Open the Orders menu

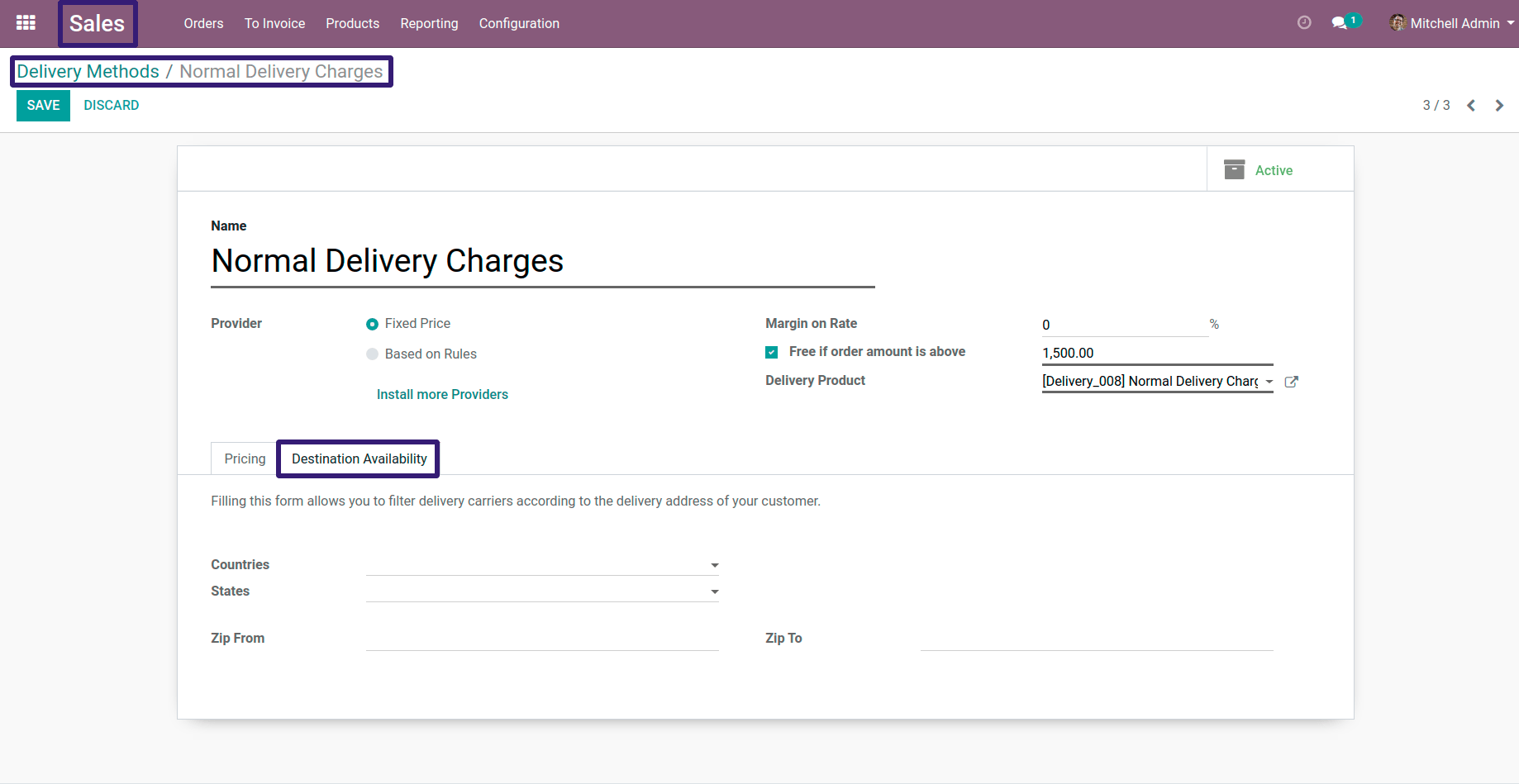click(x=203, y=23)
